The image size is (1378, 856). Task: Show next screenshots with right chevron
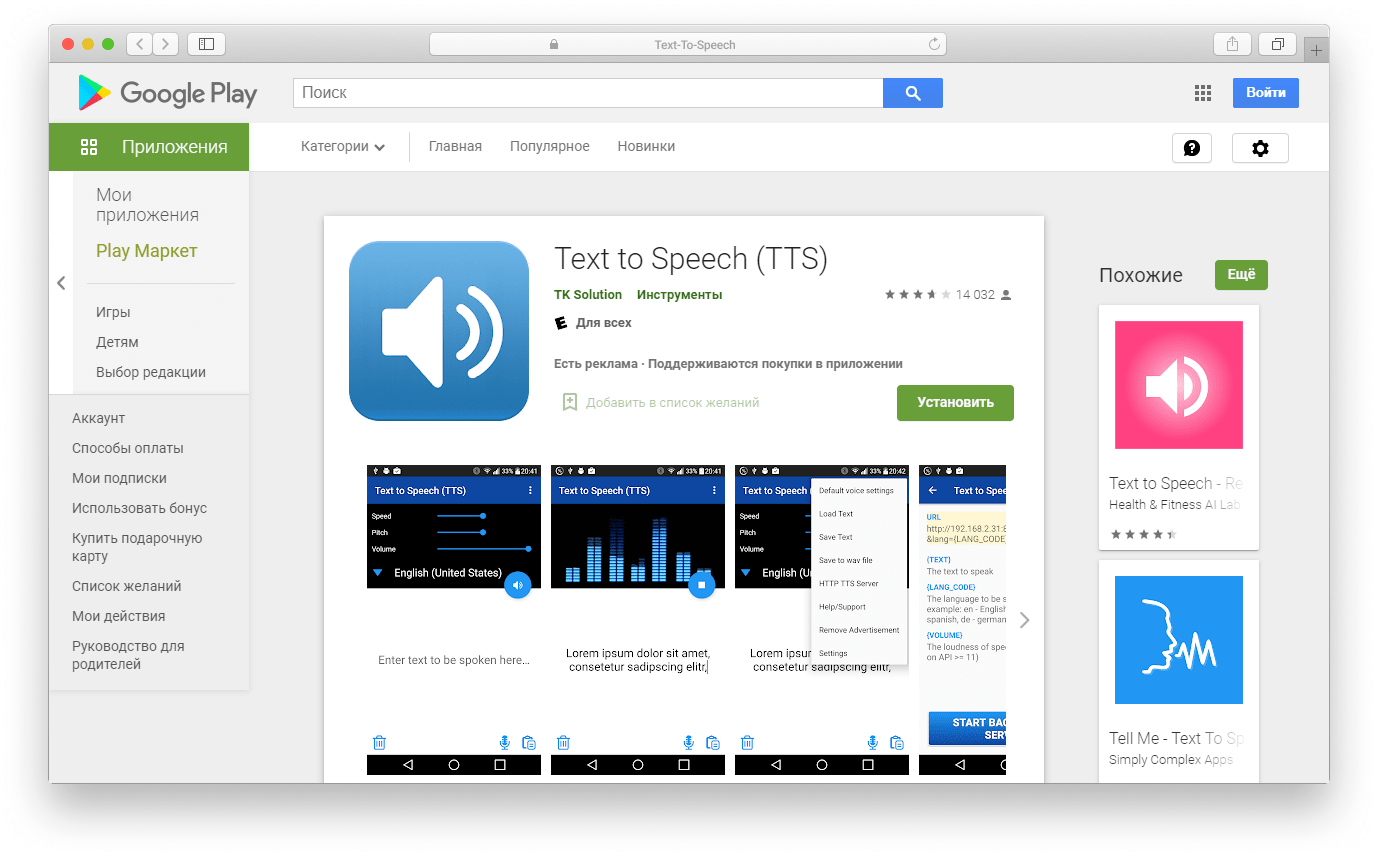1024,620
